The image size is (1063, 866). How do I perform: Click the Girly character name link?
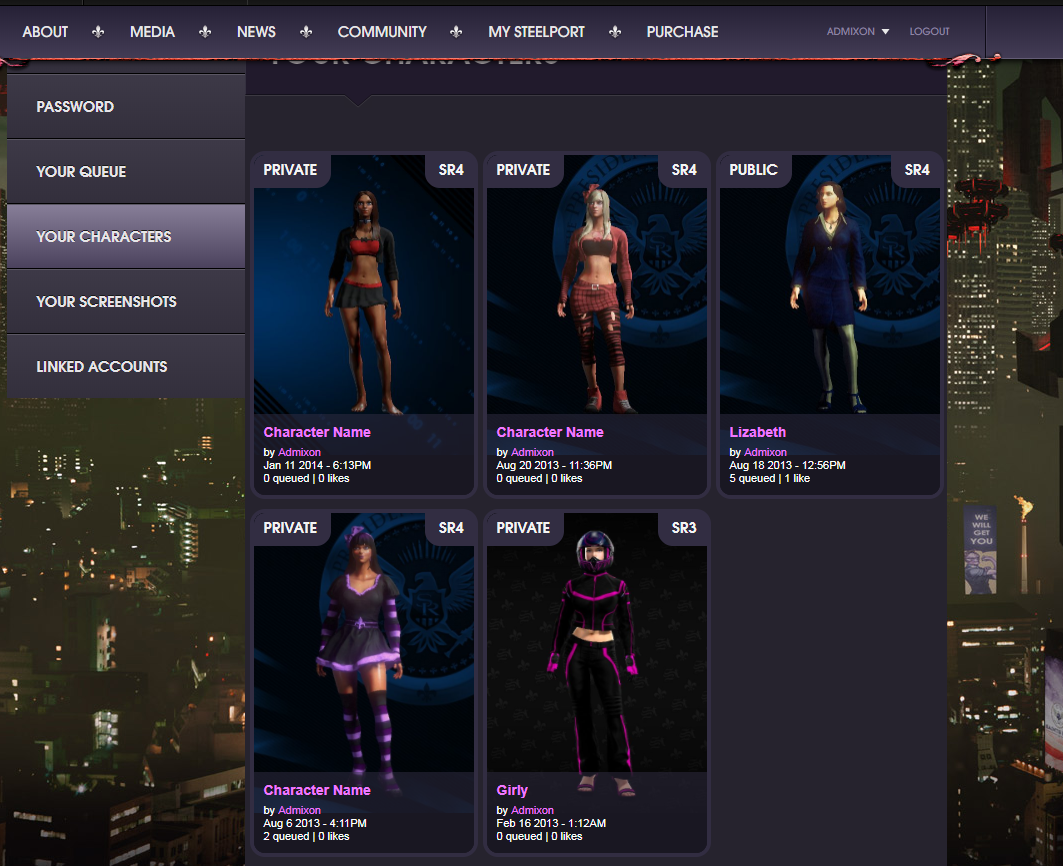(x=512, y=790)
